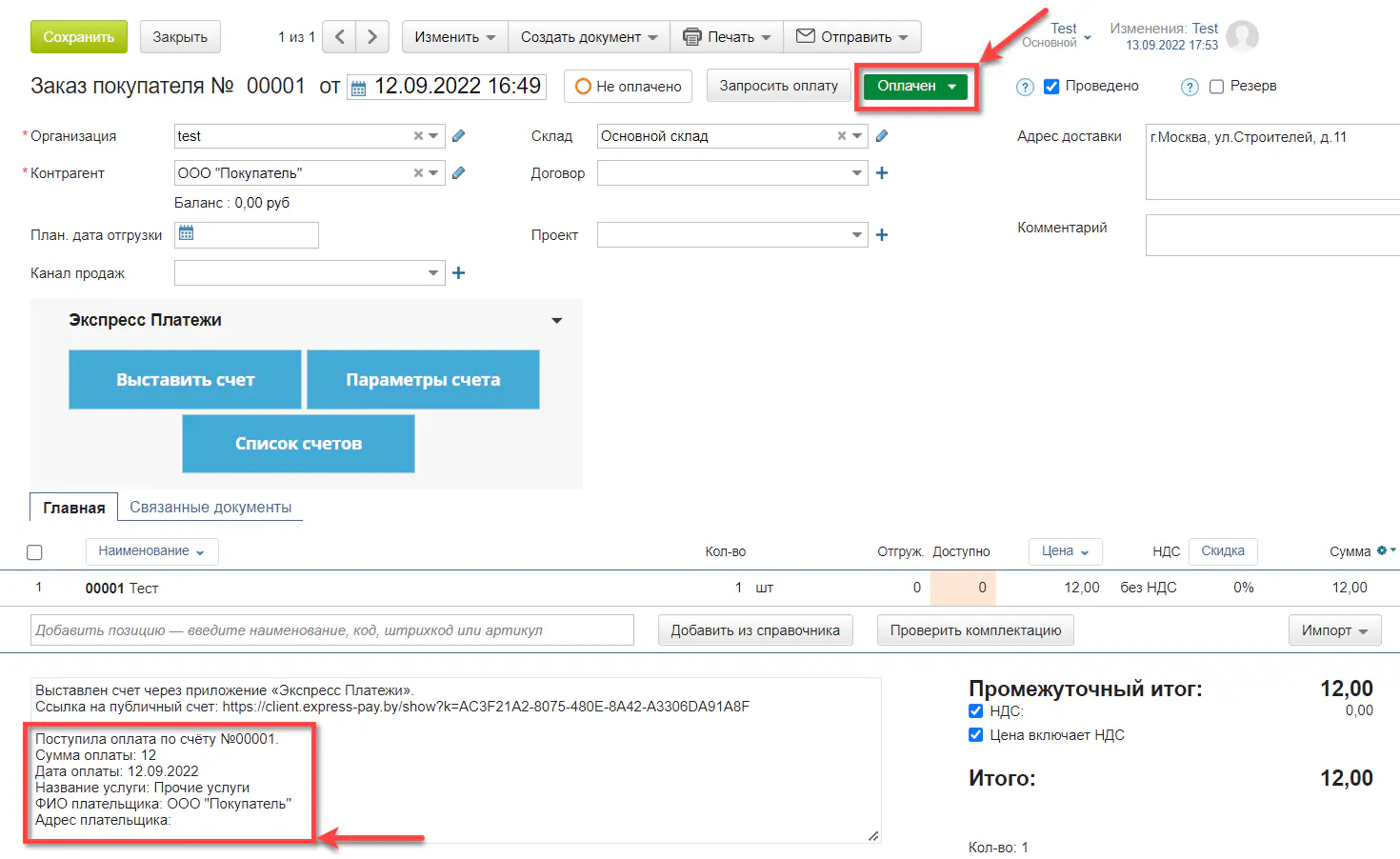This screenshot has width=1400, height=859.
Task: Open the Печать menu
Action: point(727,37)
